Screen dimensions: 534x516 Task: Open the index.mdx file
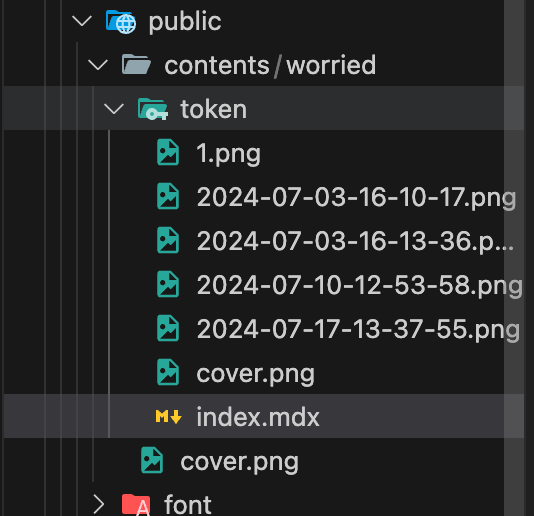[258, 417]
